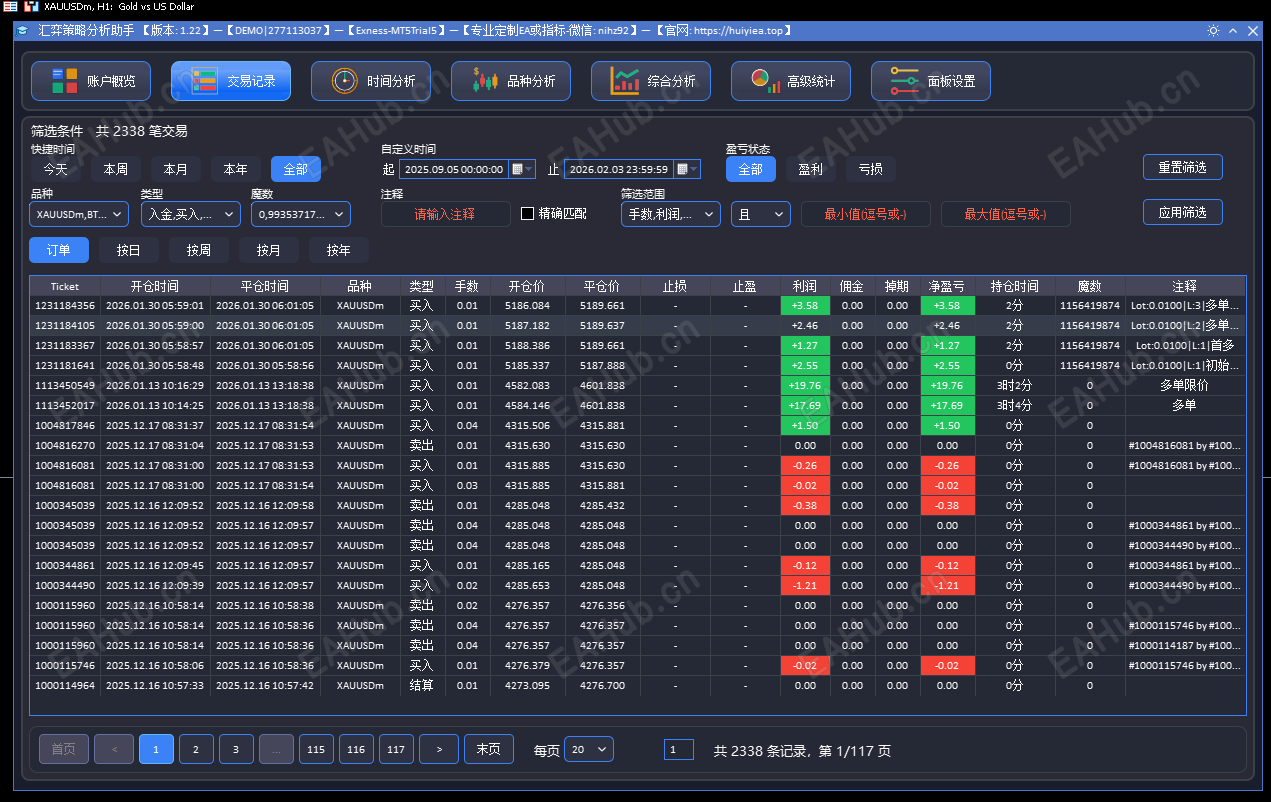Sort by the 开仓时间 column header
This screenshot has width=1271, height=802.
click(155, 286)
